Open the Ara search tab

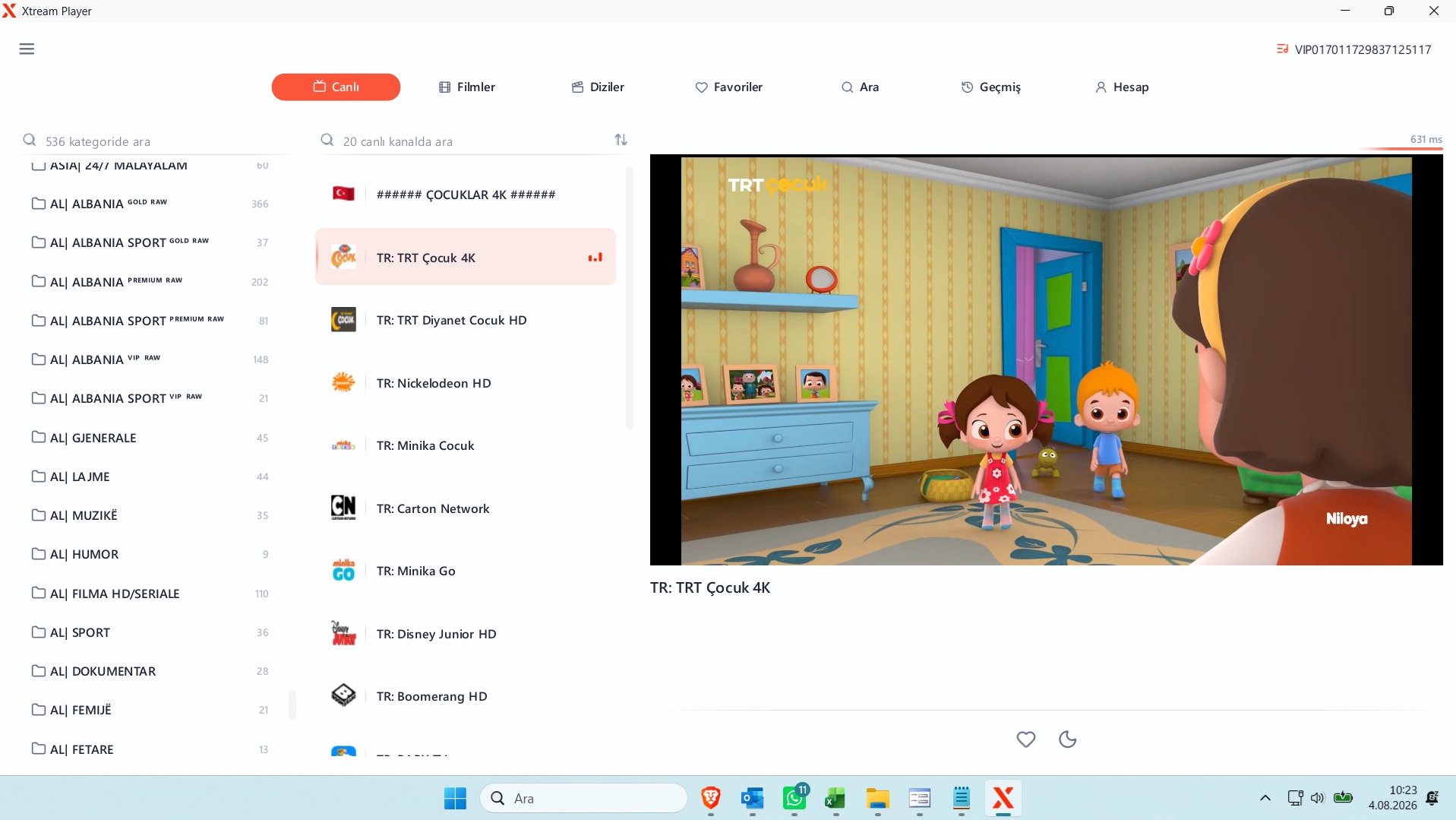tap(860, 87)
